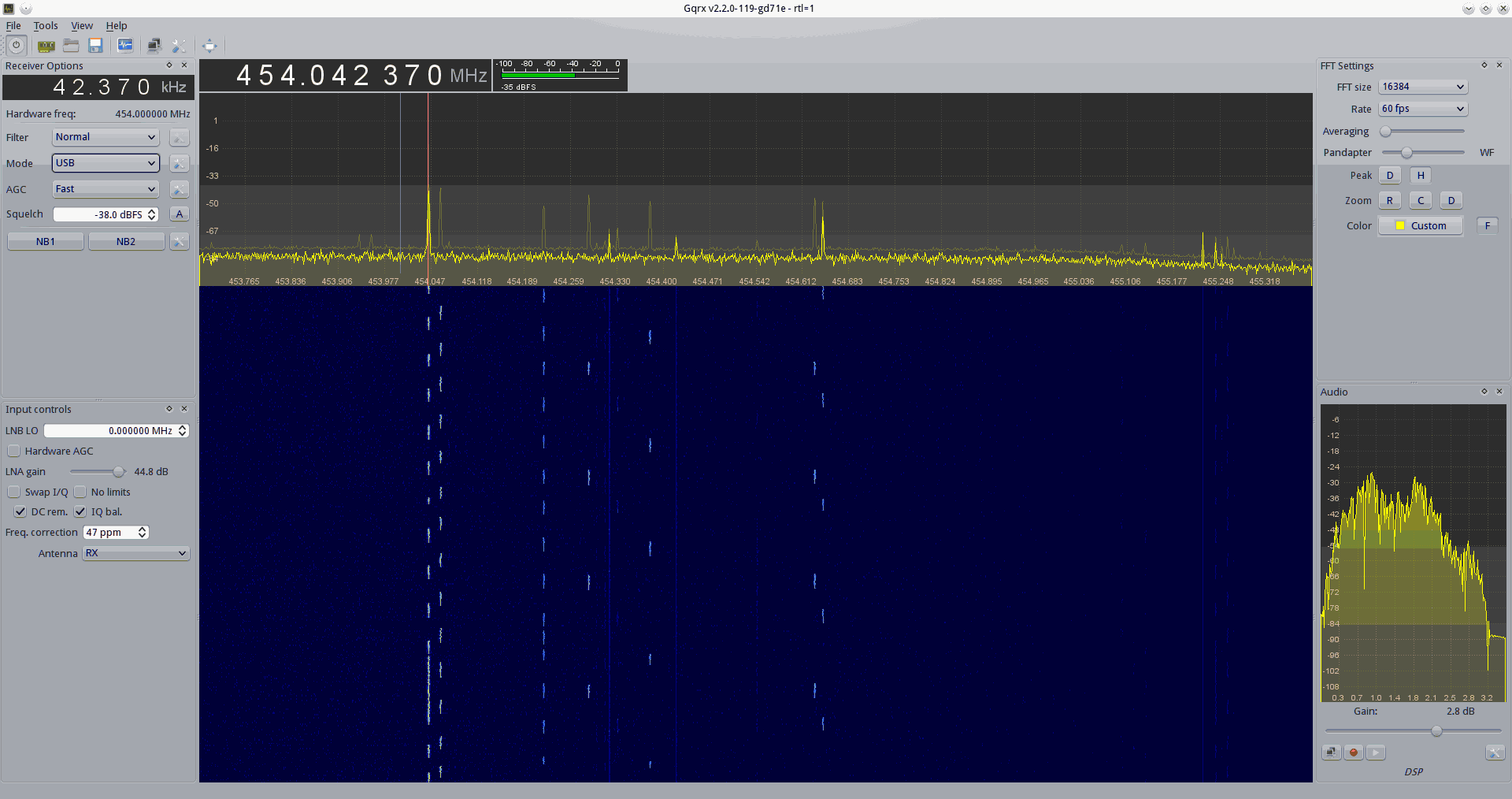Click the Averaging slider handle

coord(1385,132)
